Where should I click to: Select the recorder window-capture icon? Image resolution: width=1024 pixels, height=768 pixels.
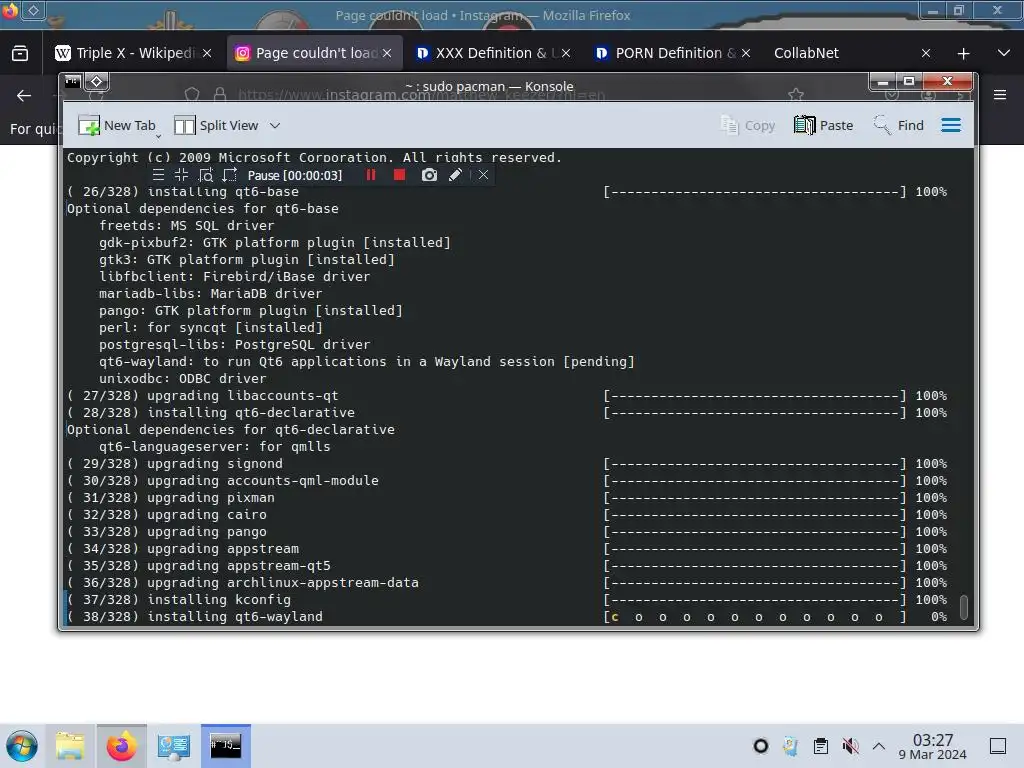pos(206,175)
